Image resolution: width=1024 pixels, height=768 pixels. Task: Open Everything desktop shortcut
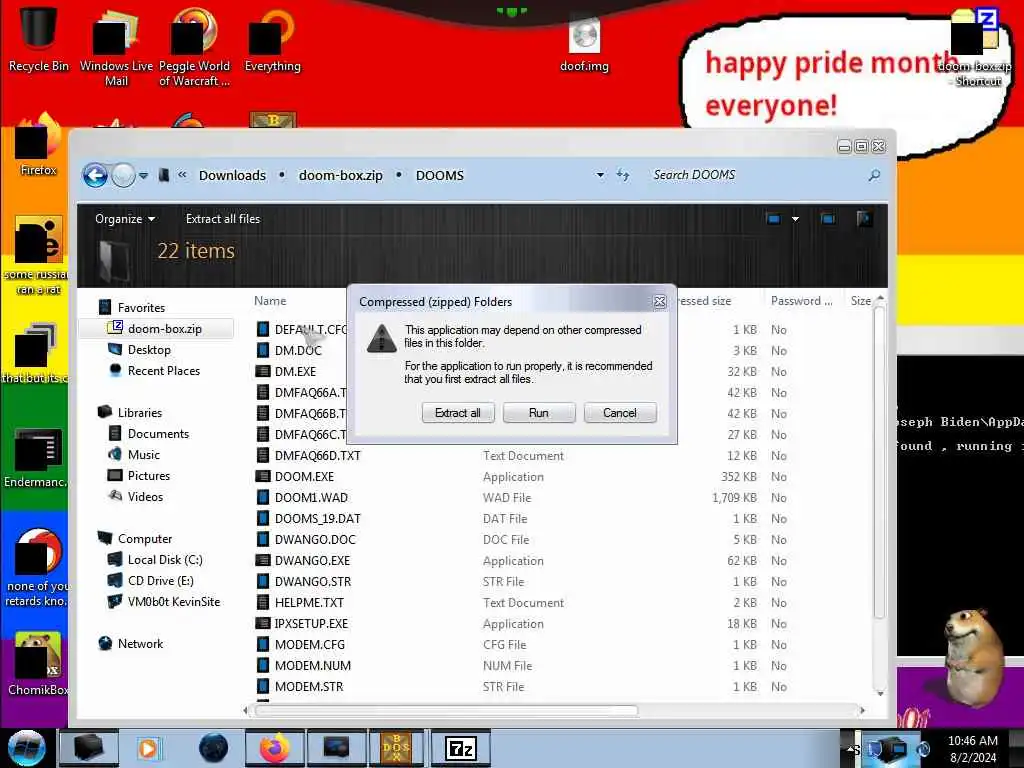(x=272, y=39)
